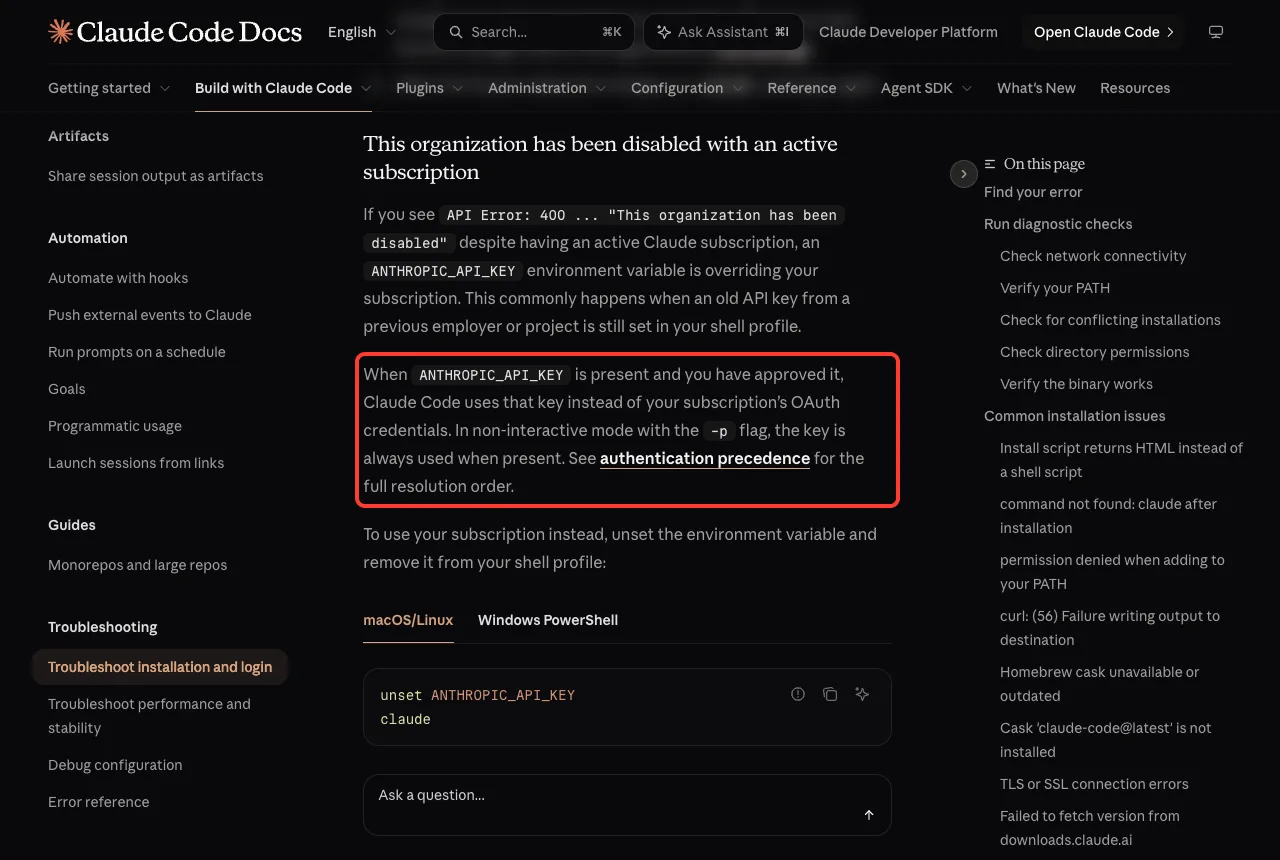
Task: Copy the unset ANTHROPIC_API_KEY code
Action: point(830,694)
